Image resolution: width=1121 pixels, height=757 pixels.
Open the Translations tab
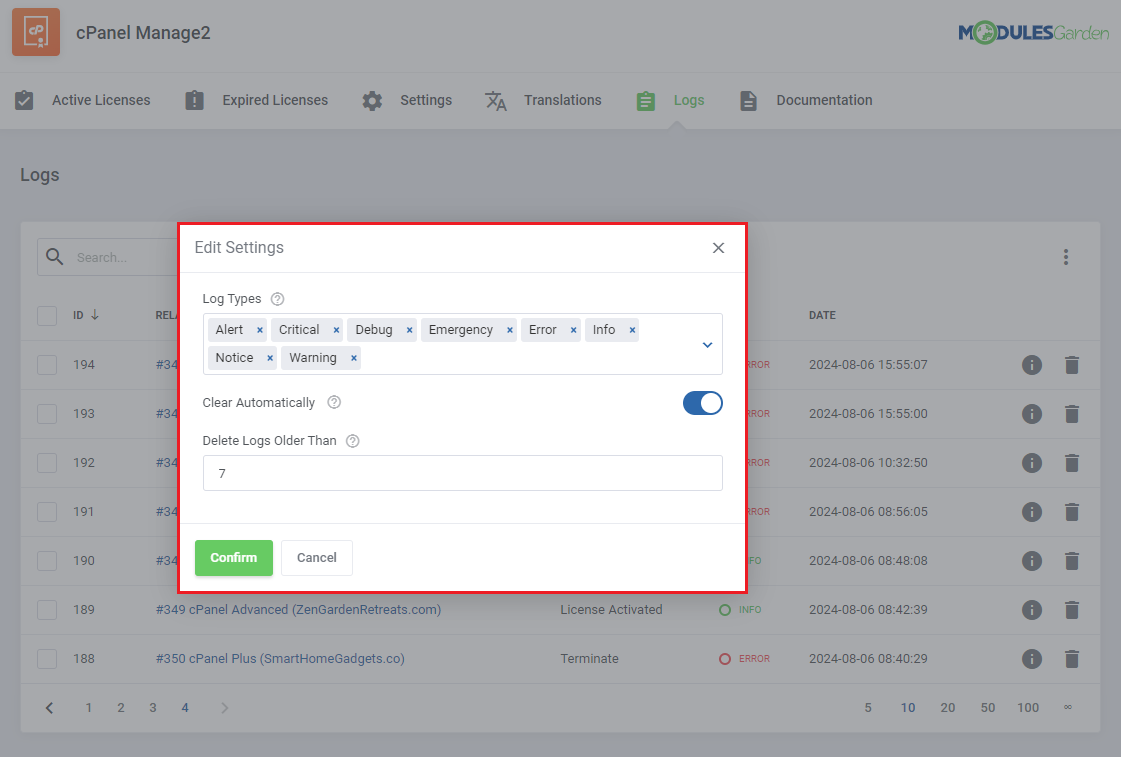click(543, 100)
